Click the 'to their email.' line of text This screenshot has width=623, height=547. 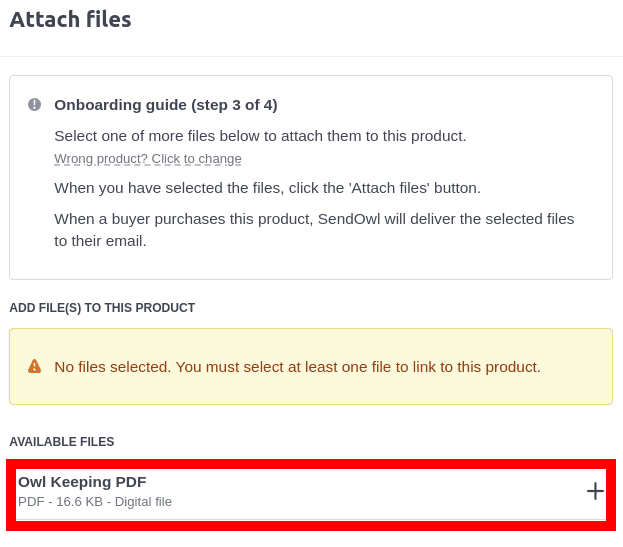pyautogui.click(x=100, y=241)
